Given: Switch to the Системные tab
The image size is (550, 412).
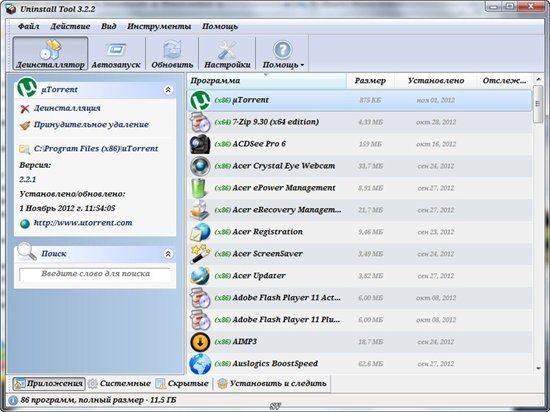Looking at the screenshot, I should click(x=119, y=384).
